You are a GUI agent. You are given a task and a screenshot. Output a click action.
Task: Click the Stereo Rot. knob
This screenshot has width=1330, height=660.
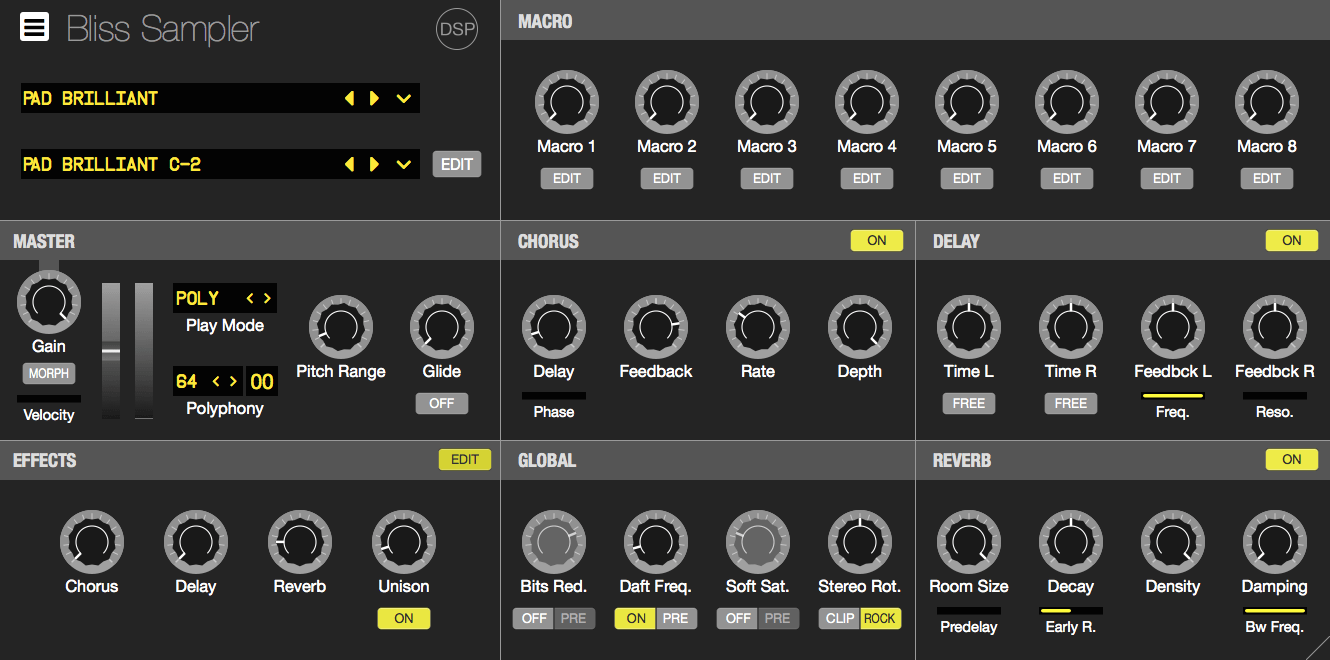coord(860,542)
